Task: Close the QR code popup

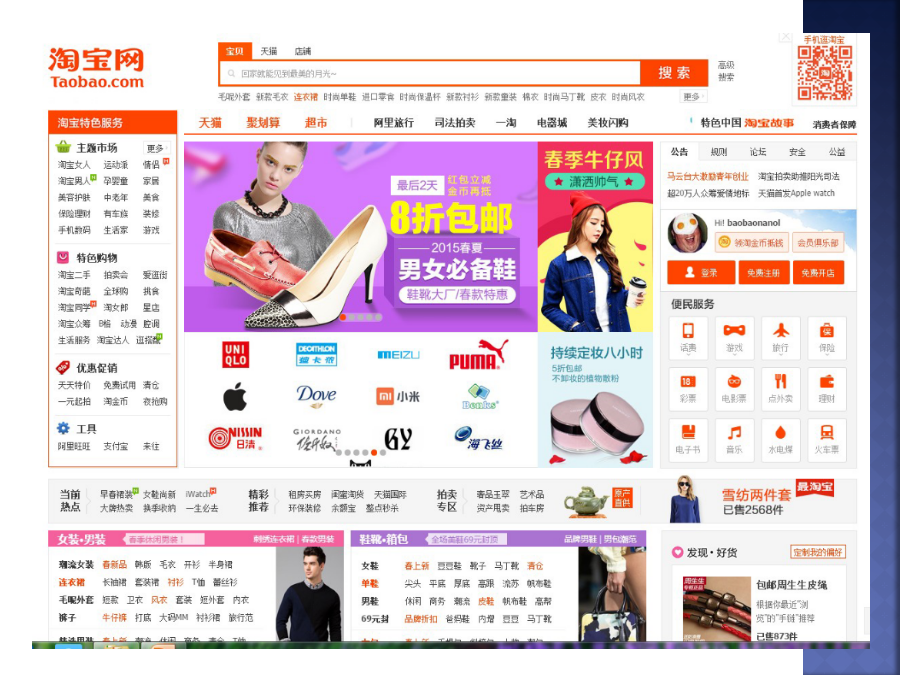Action: (x=785, y=37)
